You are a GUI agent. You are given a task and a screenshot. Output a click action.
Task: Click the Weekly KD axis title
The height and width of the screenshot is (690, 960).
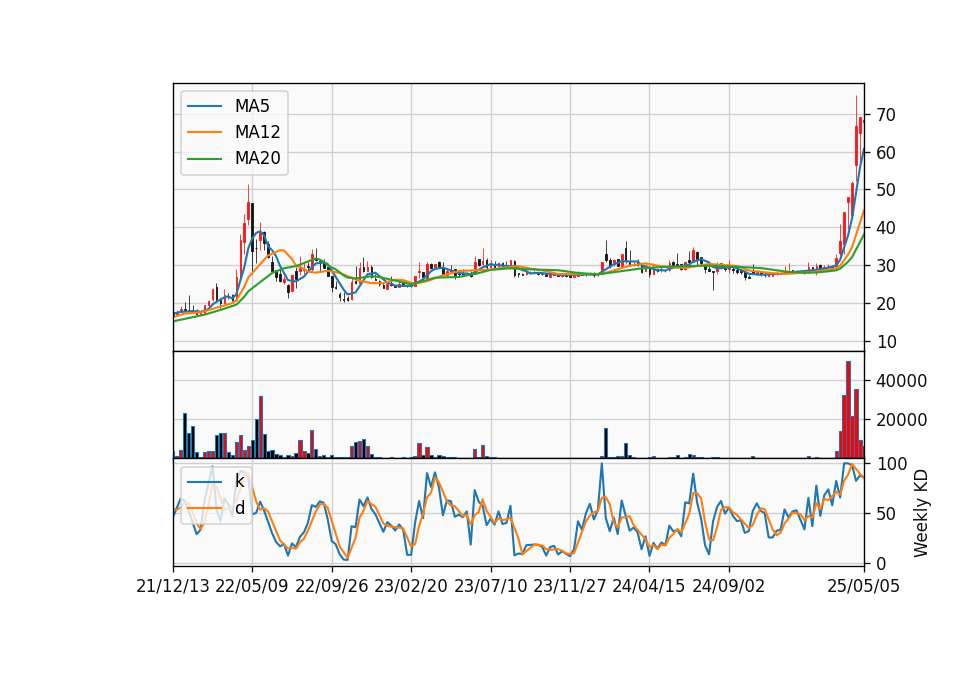pos(921,514)
